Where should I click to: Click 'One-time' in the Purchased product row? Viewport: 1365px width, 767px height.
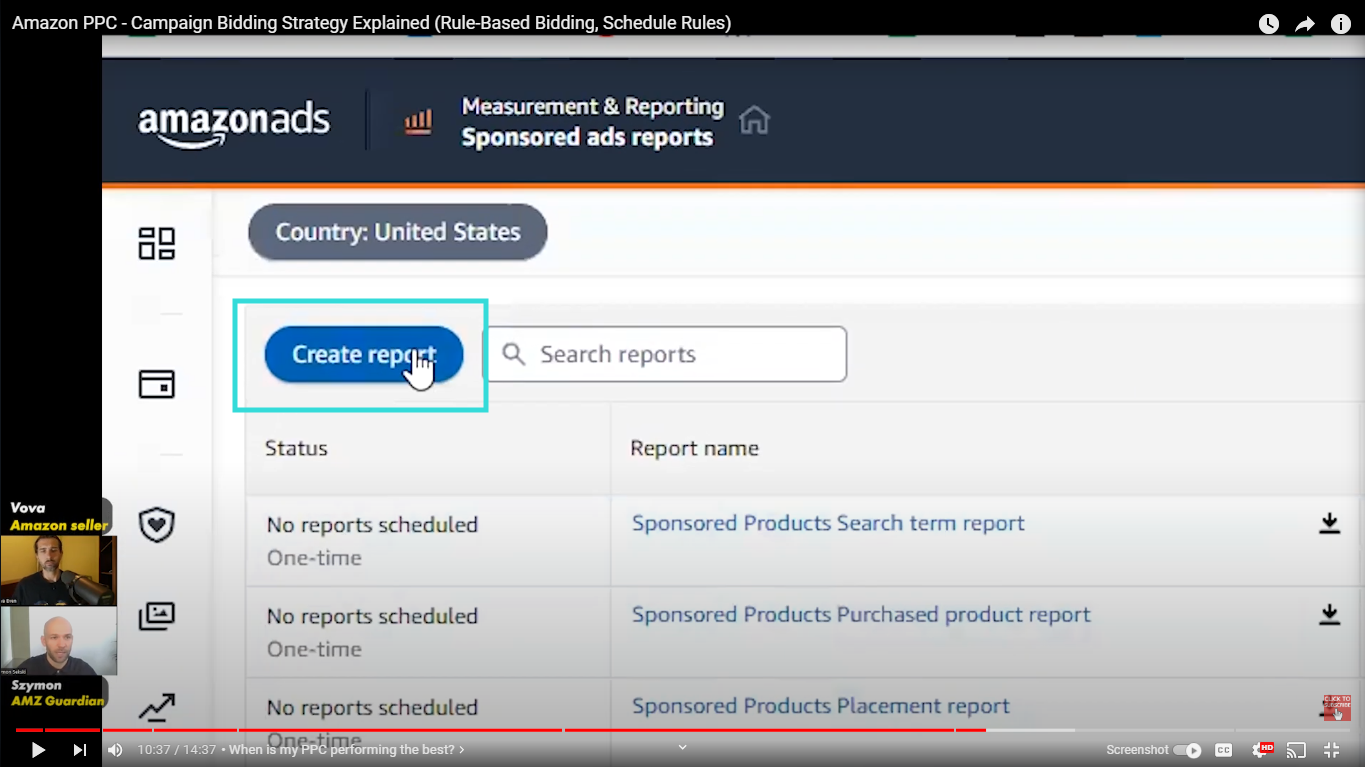click(x=314, y=649)
